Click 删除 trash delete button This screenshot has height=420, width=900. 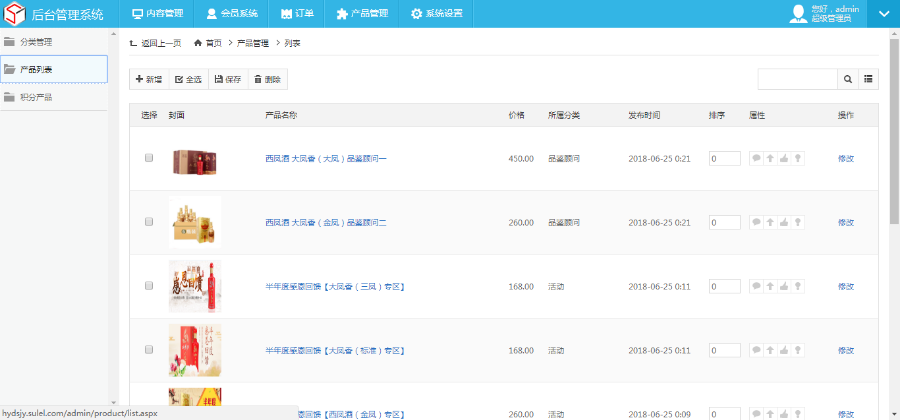click(267, 79)
